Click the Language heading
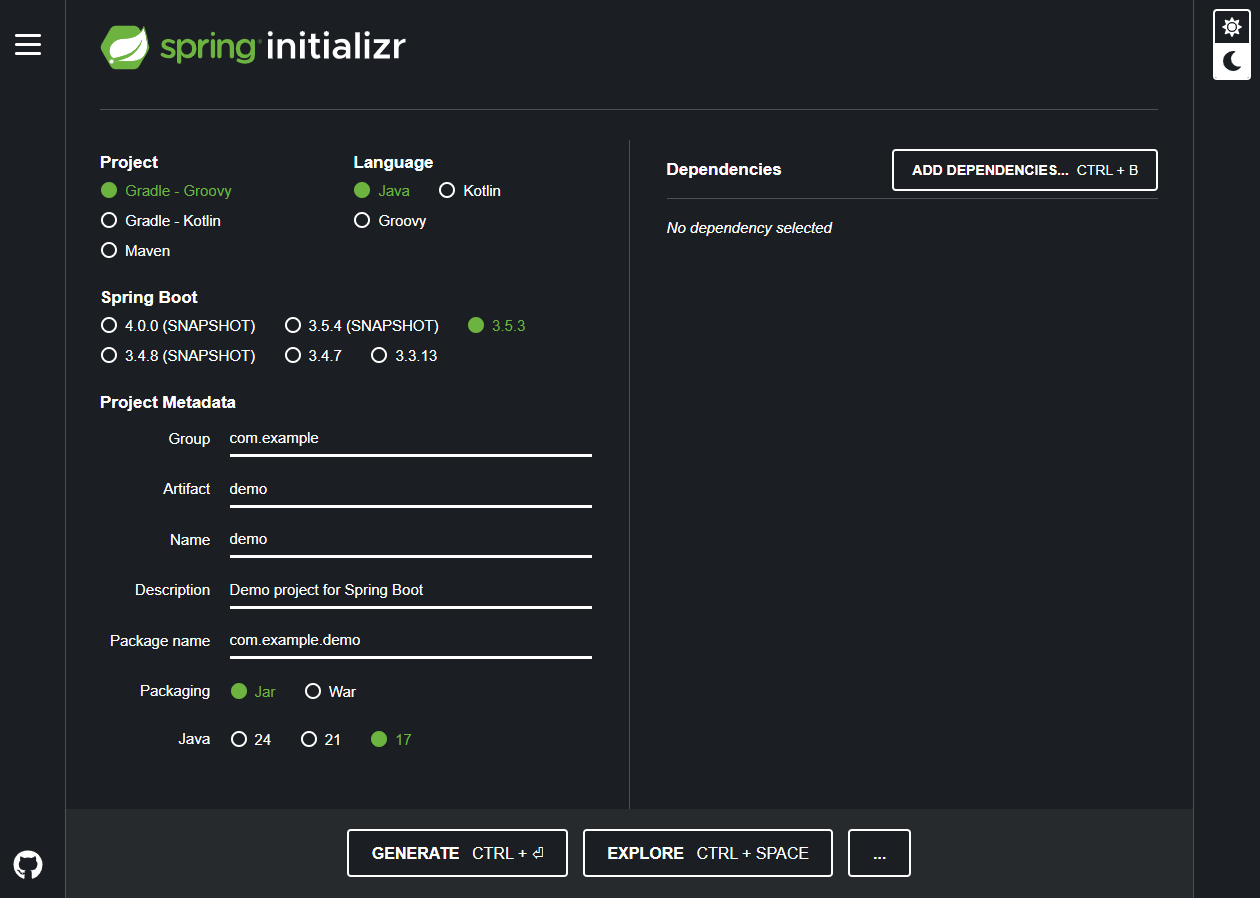Viewport: 1260px width, 898px height. pyautogui.click(x=393, y=162)
